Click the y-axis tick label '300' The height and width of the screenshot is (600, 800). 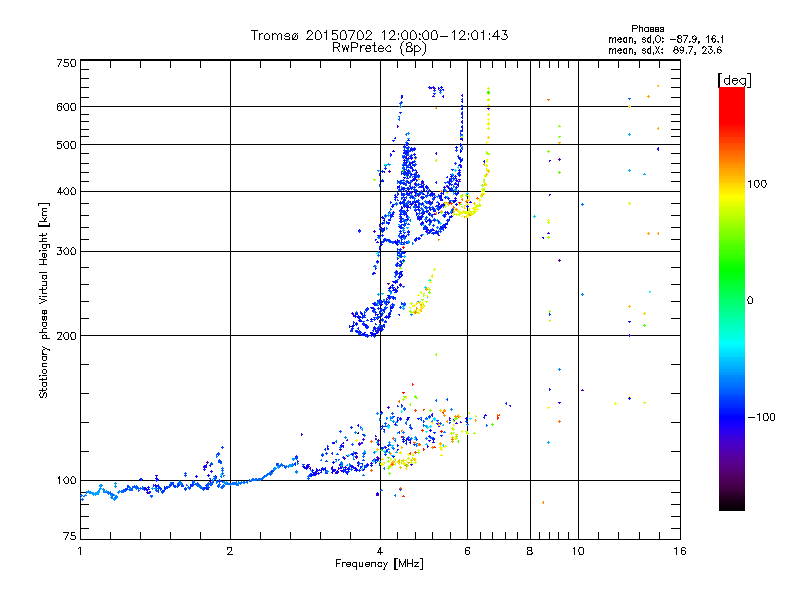coord(67,252)
